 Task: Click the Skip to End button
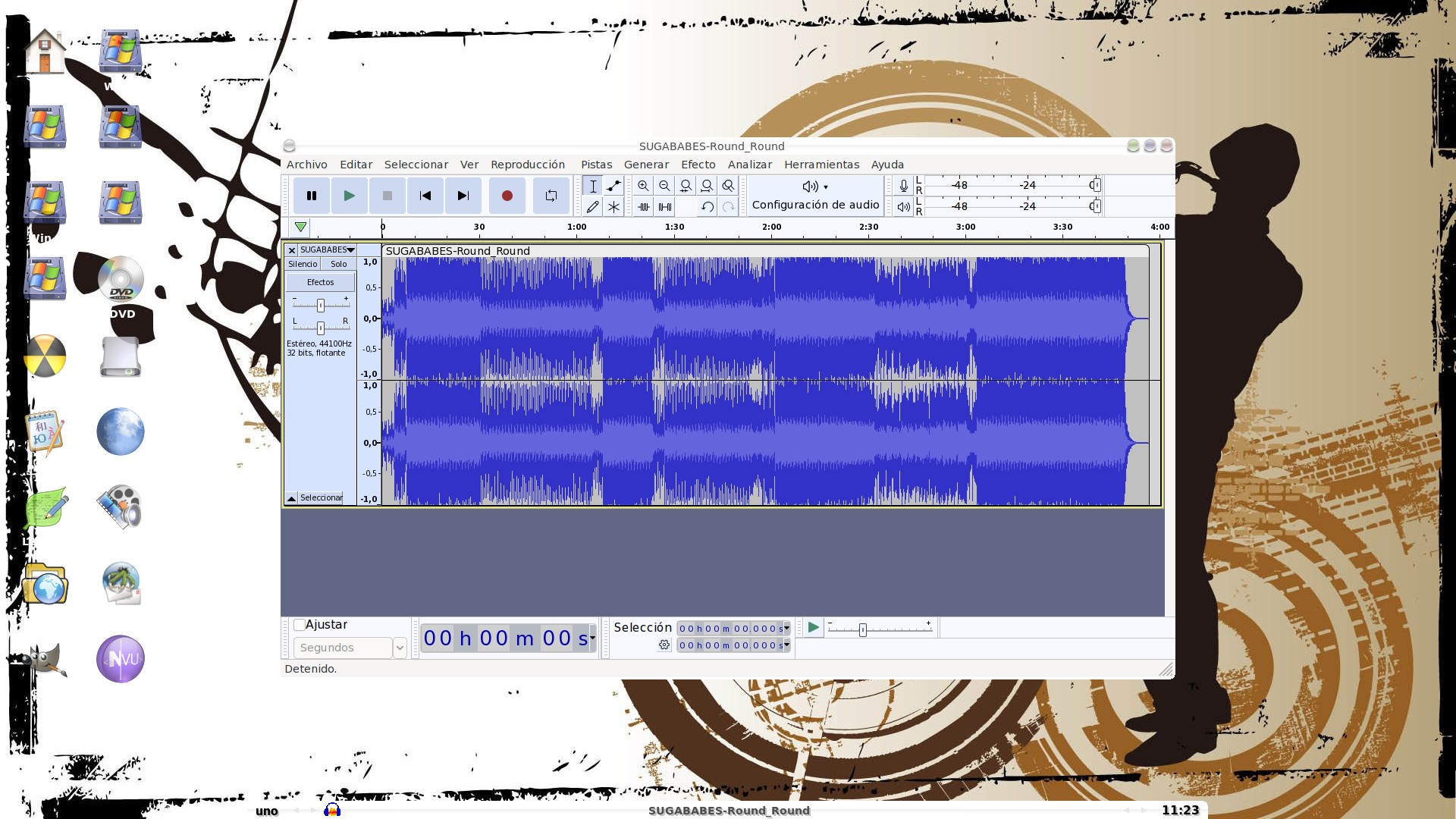tap(463, 196)
